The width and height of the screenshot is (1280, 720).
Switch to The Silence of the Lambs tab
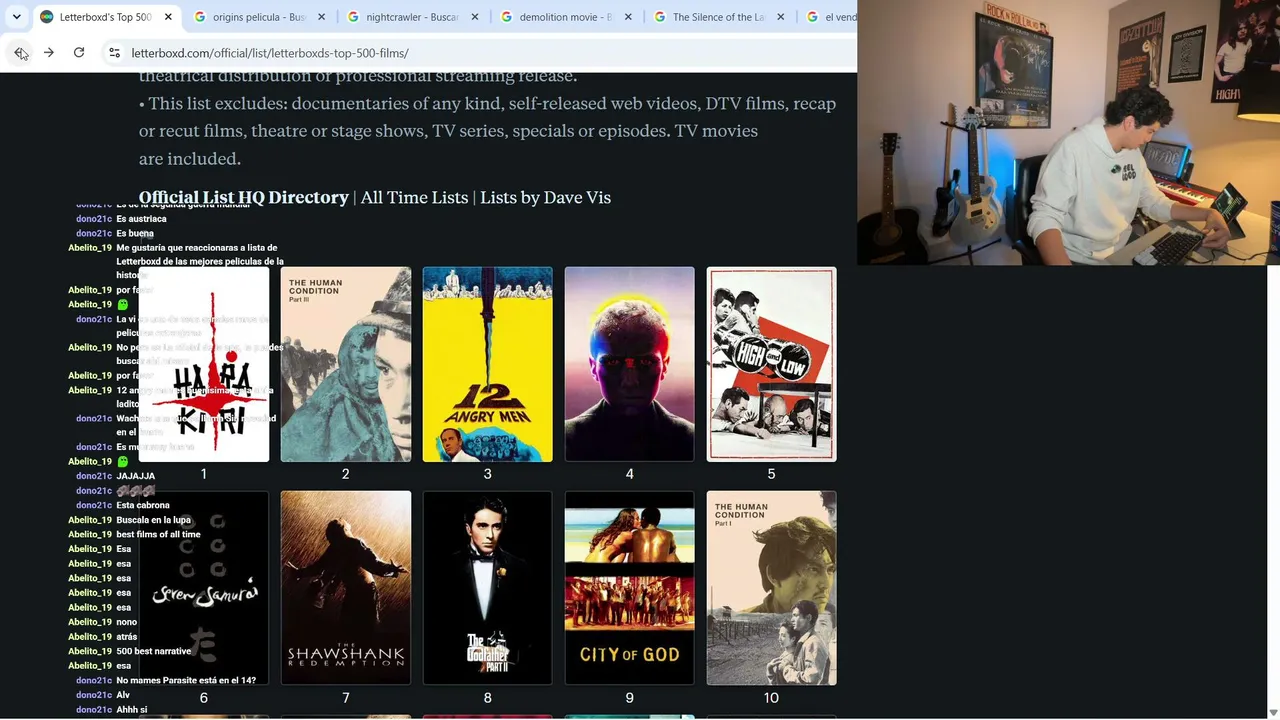[719, 17]
